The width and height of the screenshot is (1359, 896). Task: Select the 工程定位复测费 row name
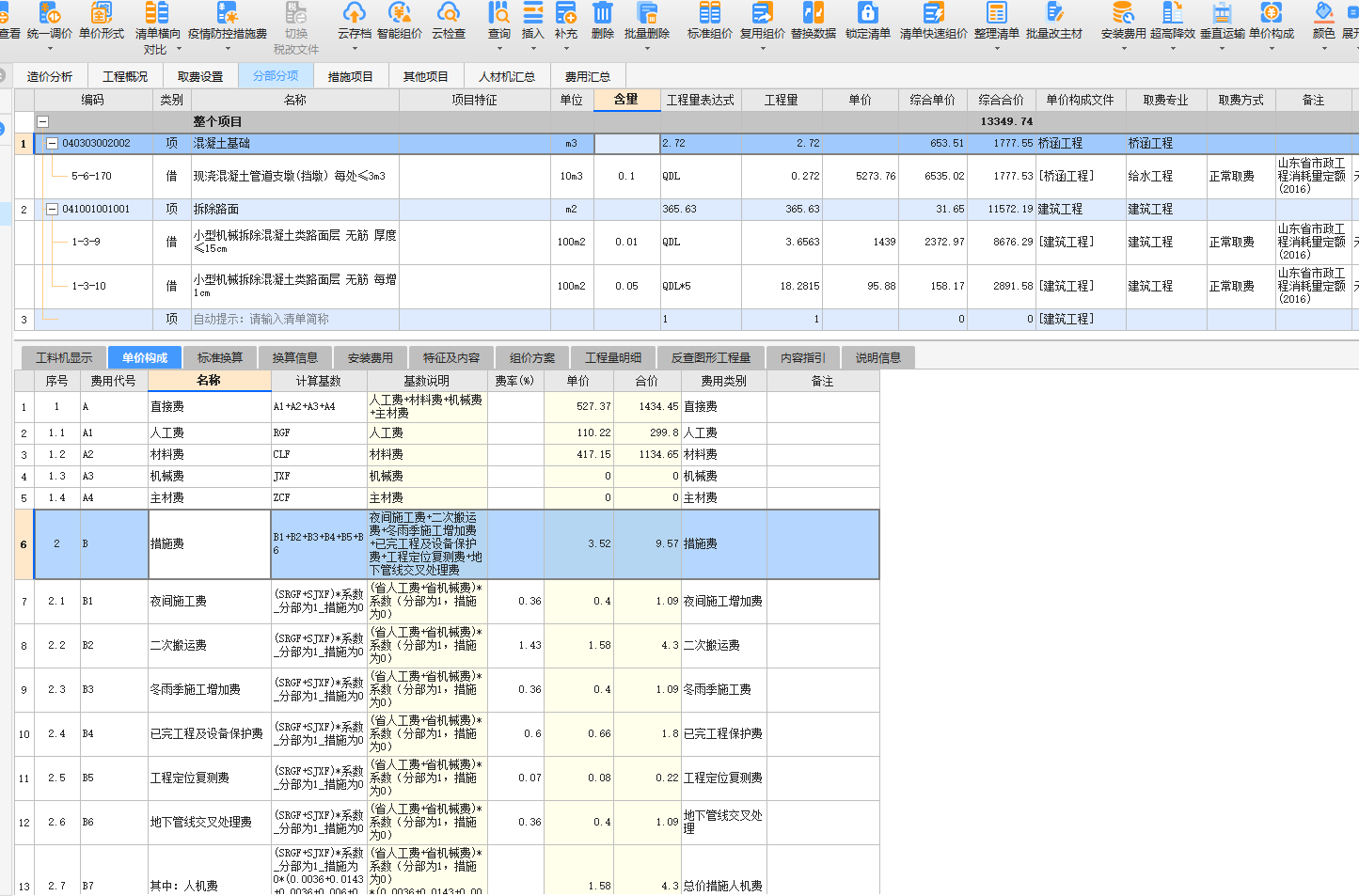(190, 778)
